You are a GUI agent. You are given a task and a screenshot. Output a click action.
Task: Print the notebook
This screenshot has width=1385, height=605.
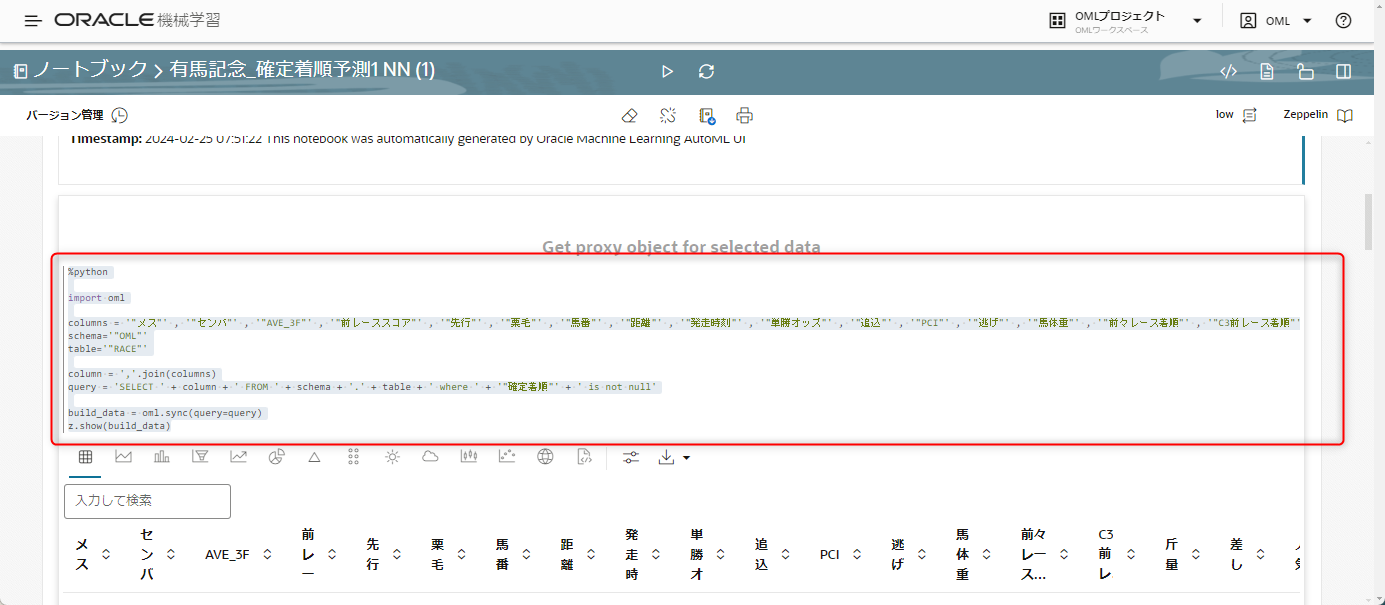(744, 115)
